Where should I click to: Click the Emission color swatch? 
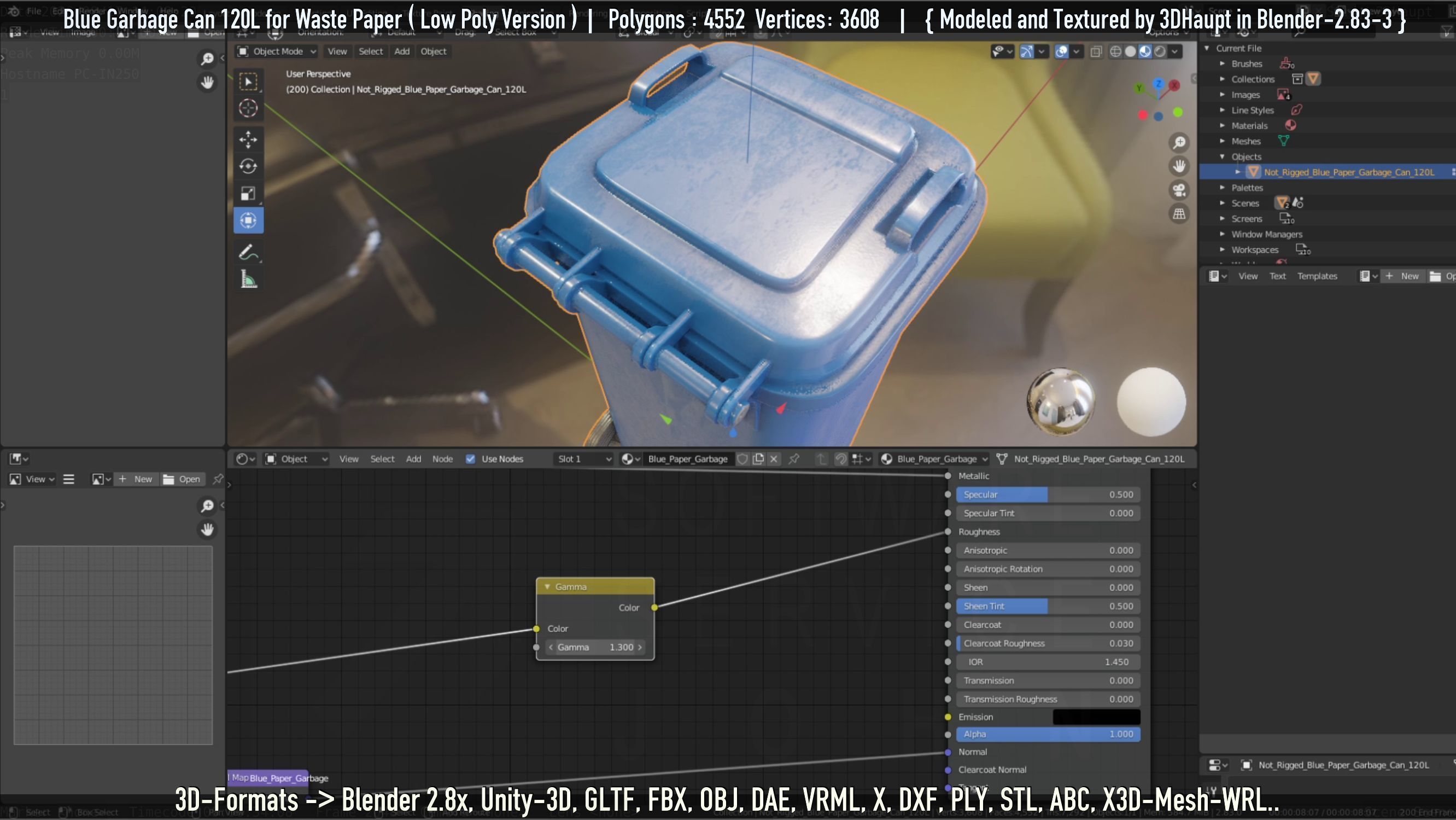pyautogui.click(x=1097, y=717)
